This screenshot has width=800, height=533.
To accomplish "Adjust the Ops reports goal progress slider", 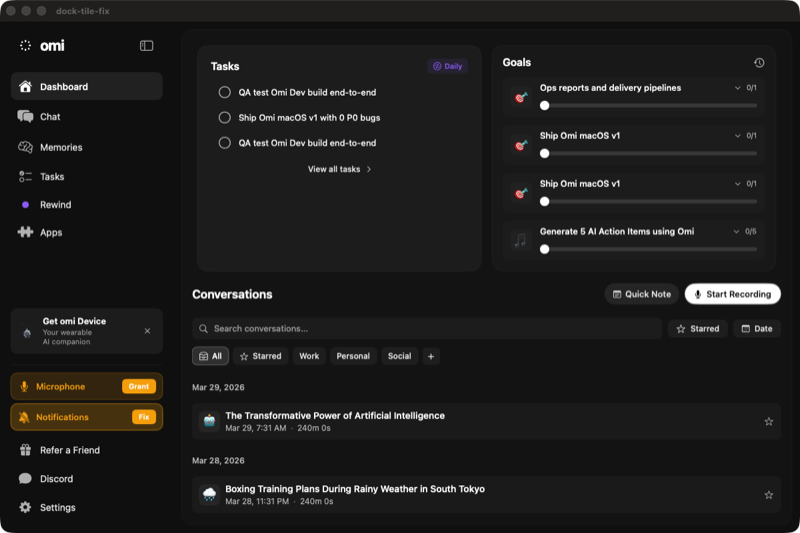I will click(648, 106).
